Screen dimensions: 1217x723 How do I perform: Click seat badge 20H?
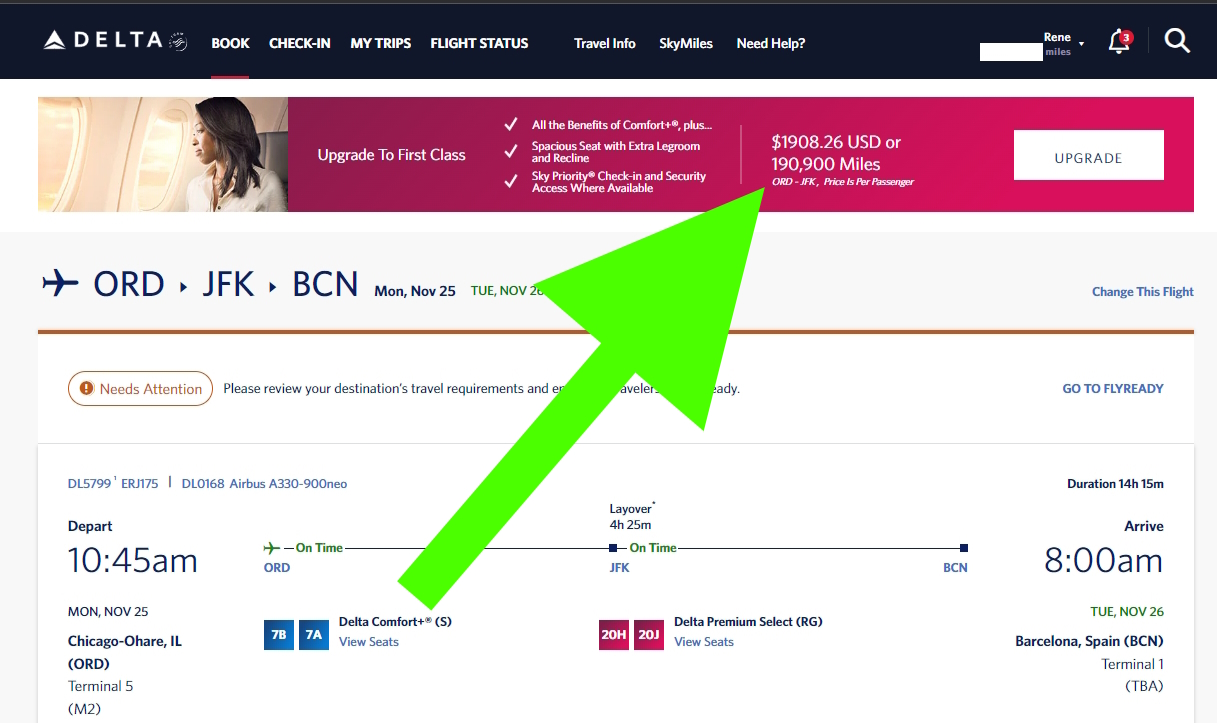click(x=614, y=635)
